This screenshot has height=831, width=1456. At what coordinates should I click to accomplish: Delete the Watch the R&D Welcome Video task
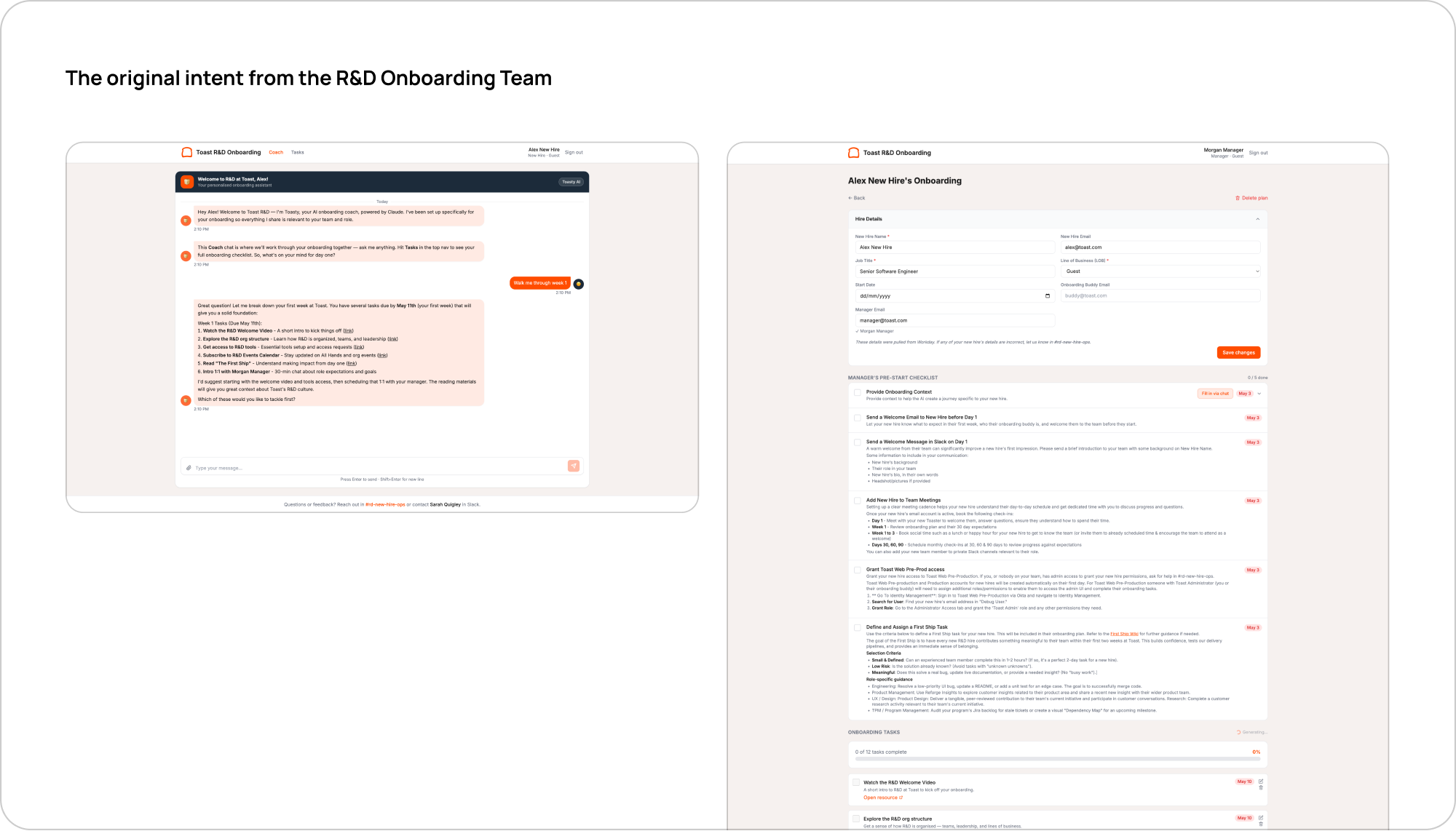click(x=1261, y=787)
